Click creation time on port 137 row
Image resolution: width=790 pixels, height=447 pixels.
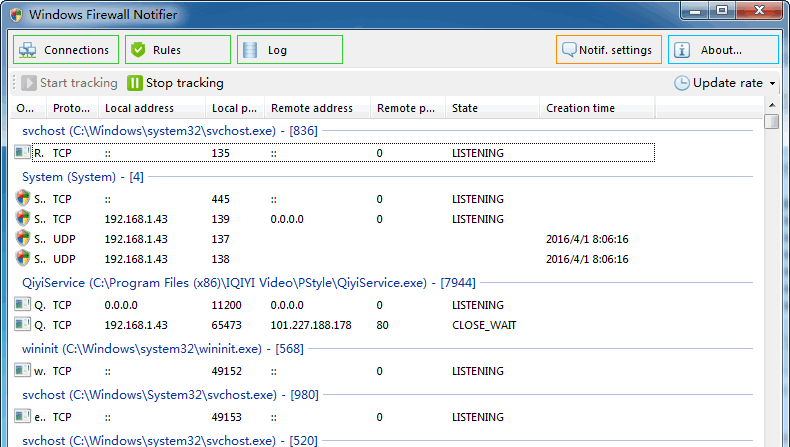point(587,239)
